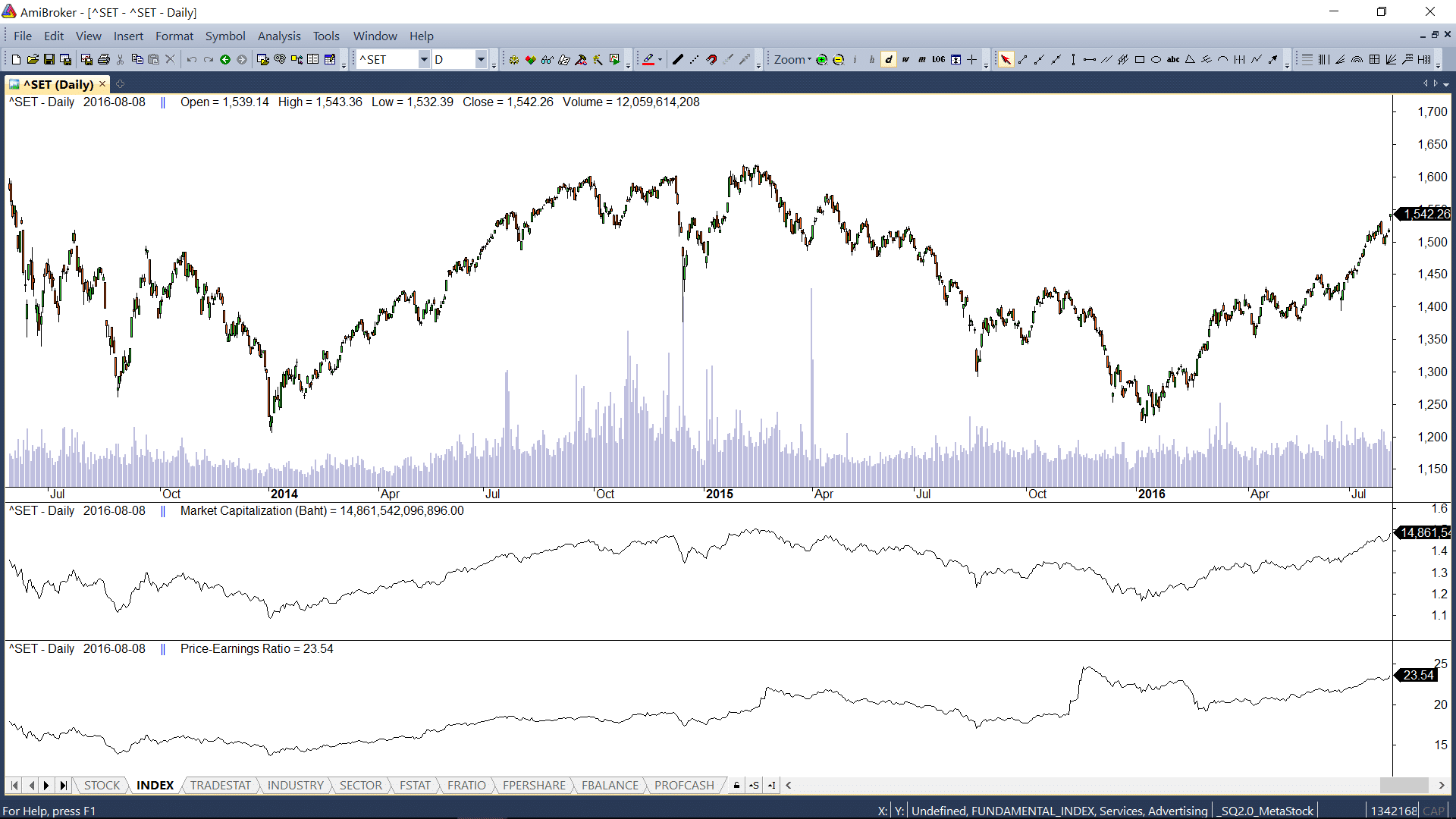1456x819 pixels.
Task: Click the horizontal chart scrollbar thumb
Action: [x=1404, y=785]
